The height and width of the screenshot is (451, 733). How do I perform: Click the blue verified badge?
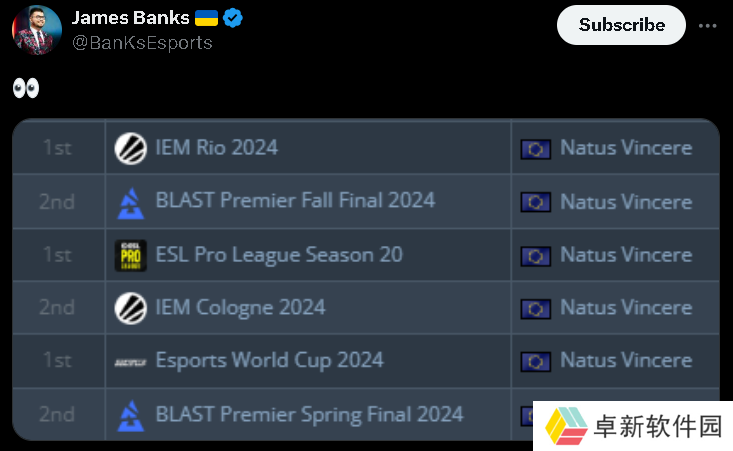(232, 18)
